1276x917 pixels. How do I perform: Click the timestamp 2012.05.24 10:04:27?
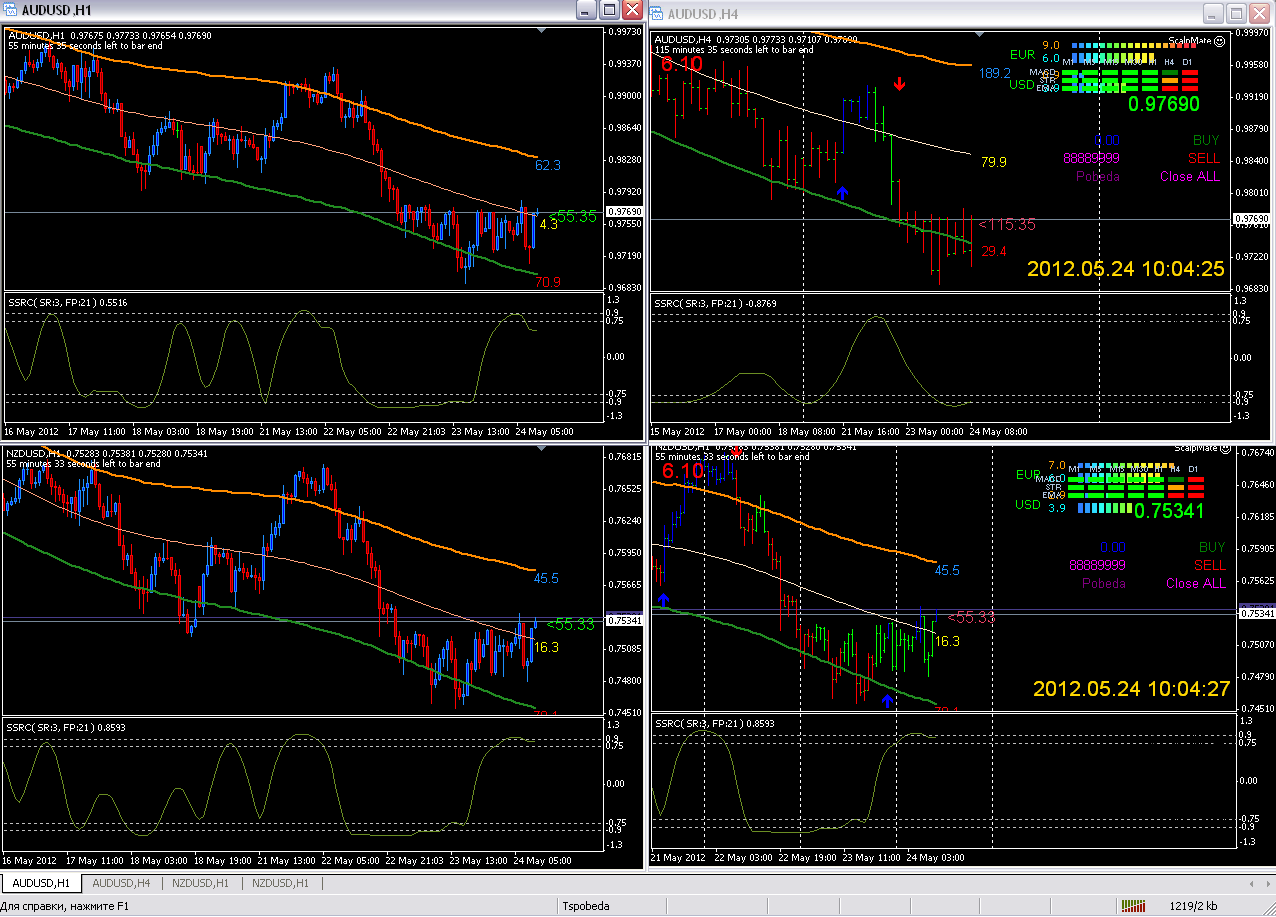click(1131, 688)
